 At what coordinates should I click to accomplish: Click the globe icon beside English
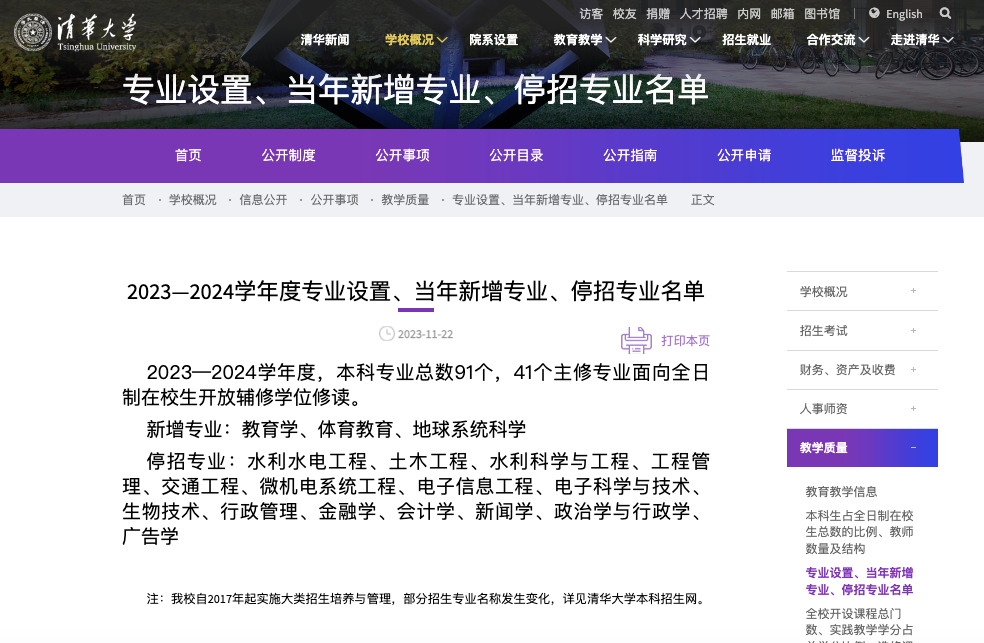pos(874,13)
